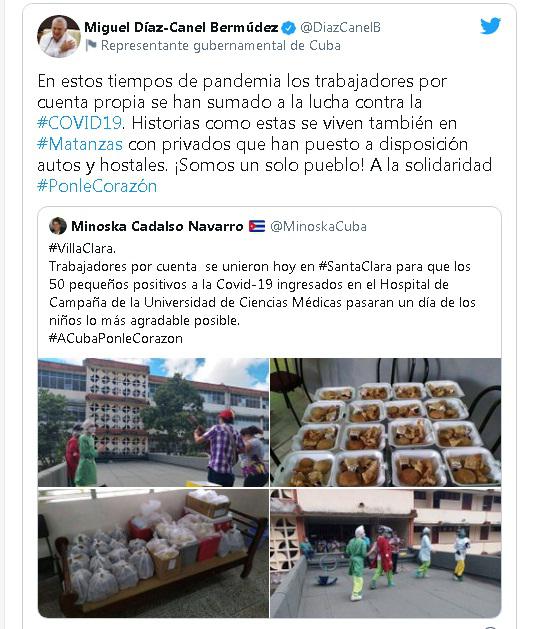The image size is (557, 629).
Task: Click Representante gubernamental de Cuba label
Action: (x=221, y=45)
